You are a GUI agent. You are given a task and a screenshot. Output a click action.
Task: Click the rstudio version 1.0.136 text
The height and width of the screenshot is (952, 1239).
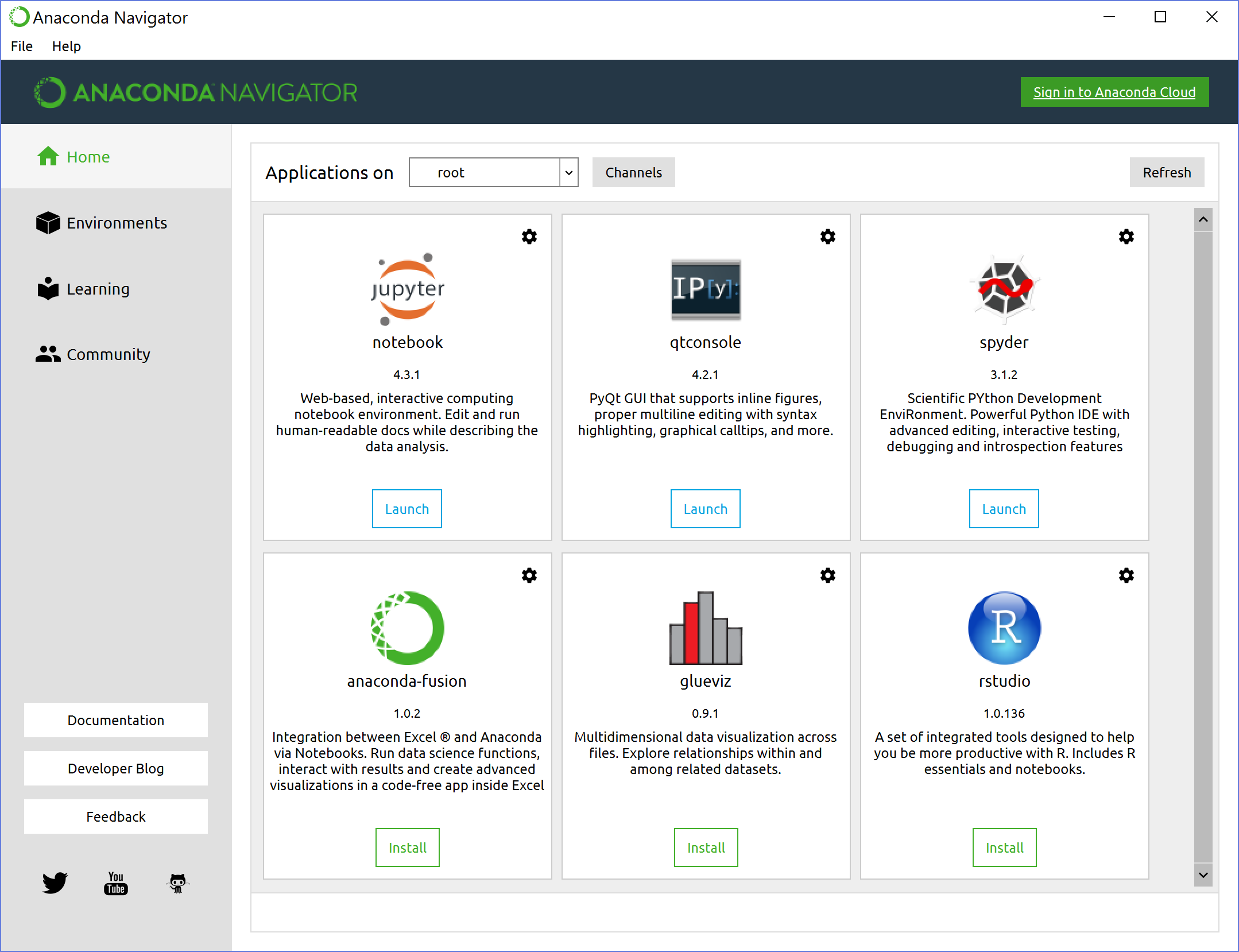click(1004, 713)
